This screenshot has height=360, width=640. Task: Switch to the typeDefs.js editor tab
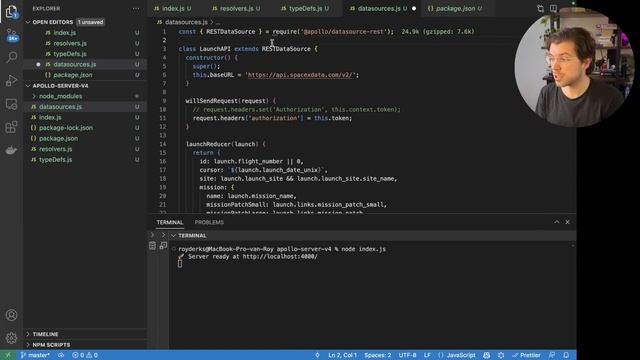tap(305, 8)
